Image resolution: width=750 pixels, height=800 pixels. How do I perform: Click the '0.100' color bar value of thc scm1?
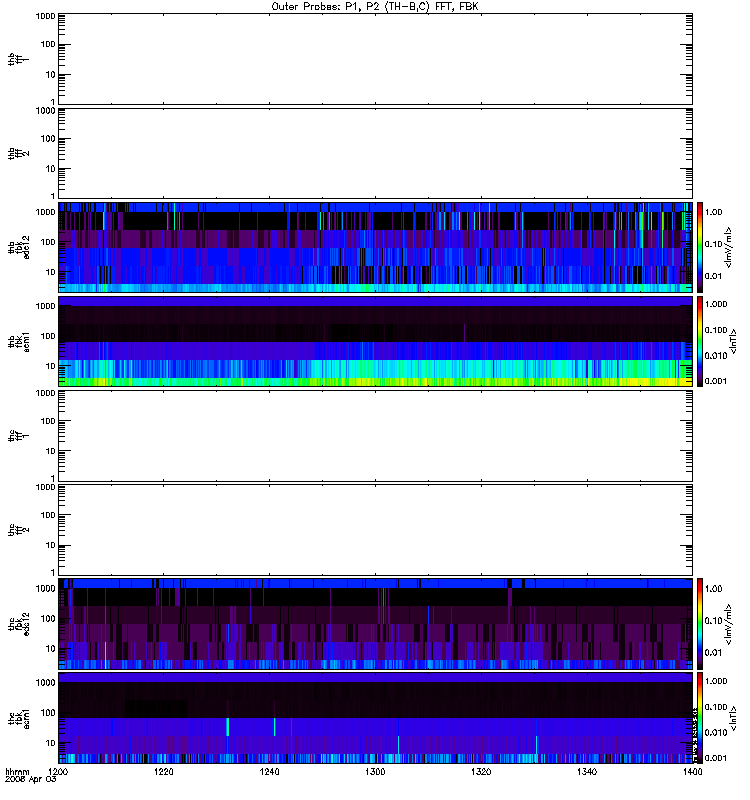pos(716,707)
